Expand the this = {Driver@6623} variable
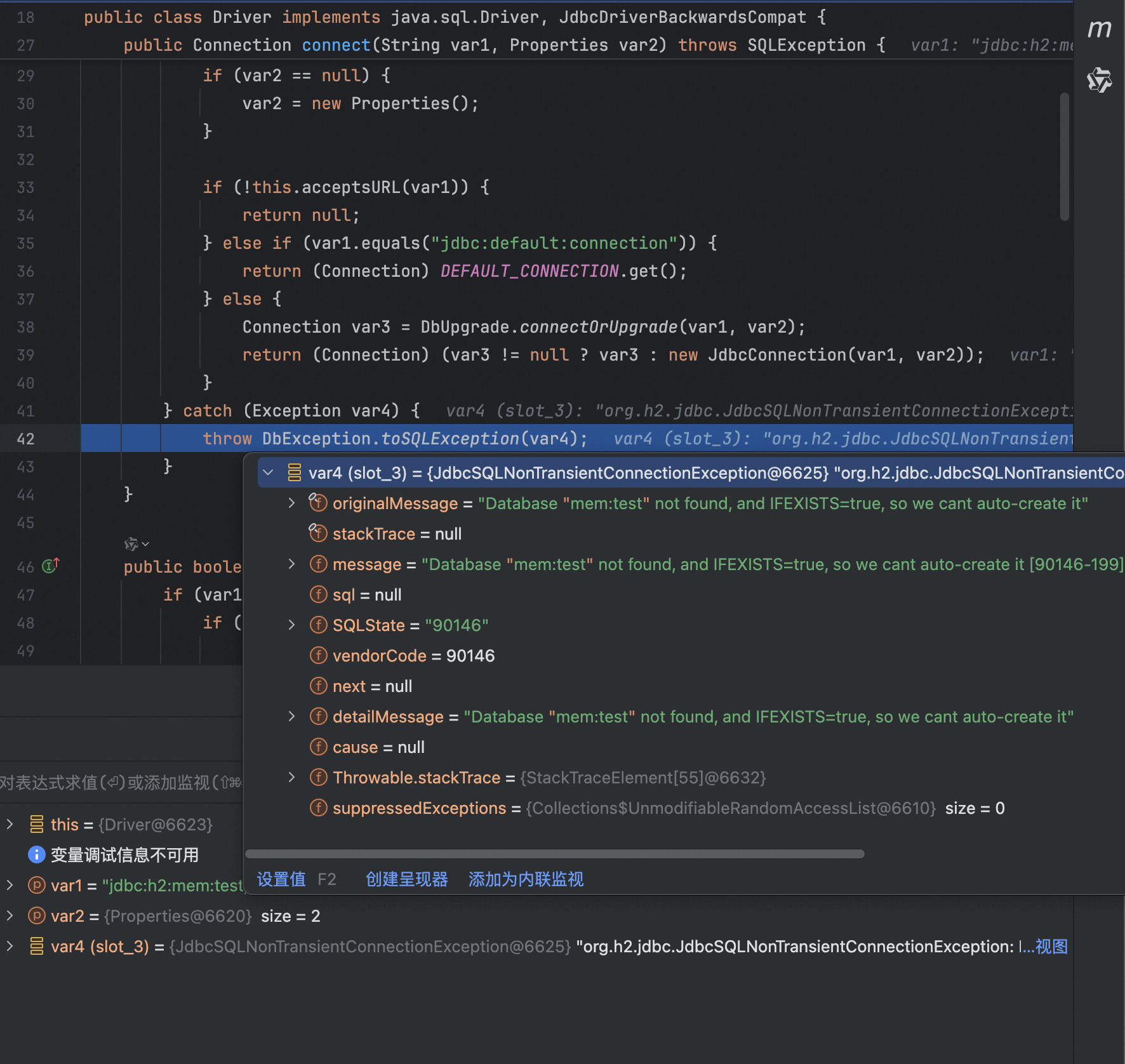Image resolution: width=1125 pixels, height=1064 pixels. pos(10,824)
